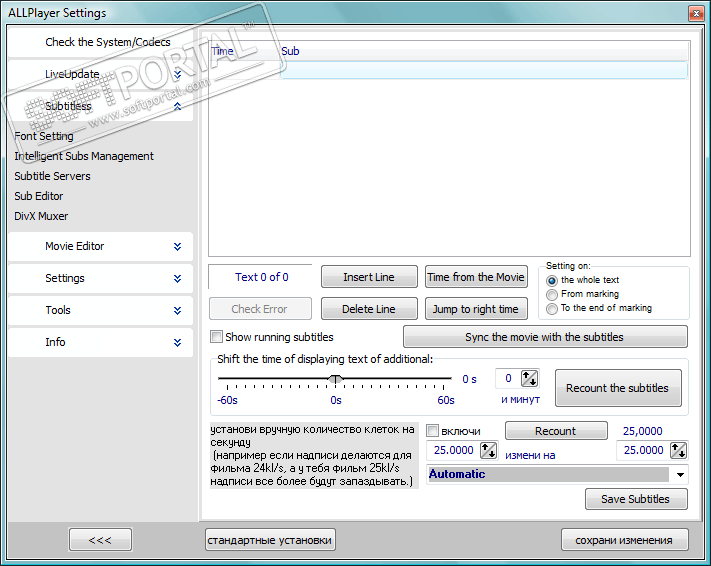This screenshot has width=711, height=566.
Task: Open DivX Muxer page
Action: [41, 216]
